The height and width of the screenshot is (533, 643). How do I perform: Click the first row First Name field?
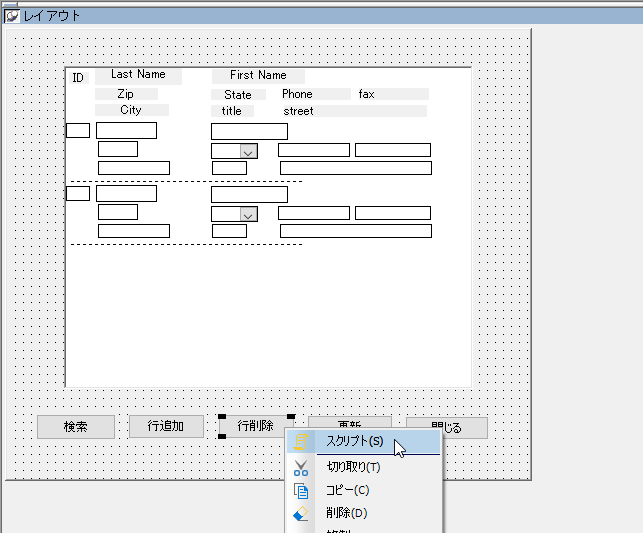point(249,131)
